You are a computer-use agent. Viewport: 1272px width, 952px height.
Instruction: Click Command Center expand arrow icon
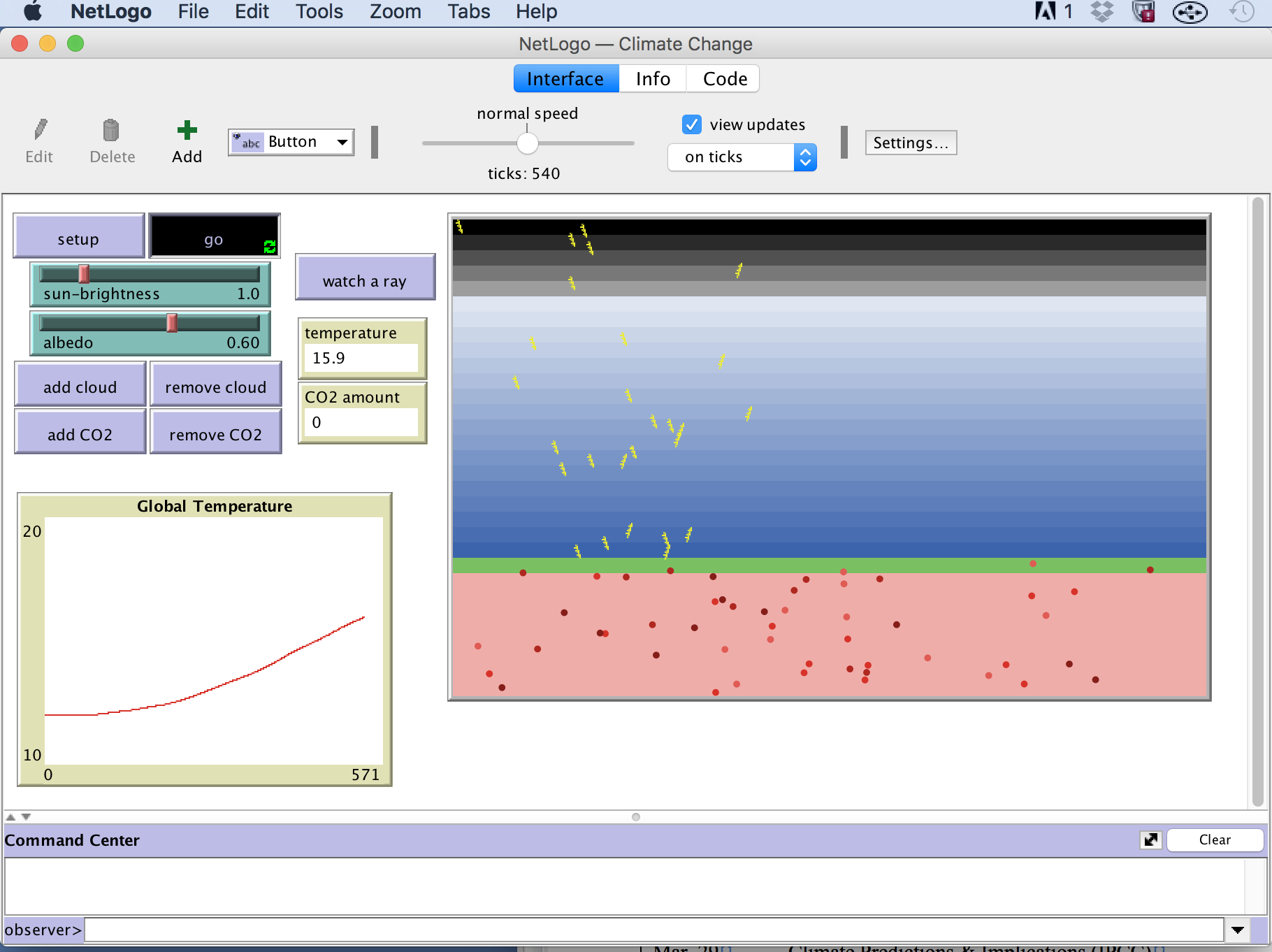pos(1150,839)
